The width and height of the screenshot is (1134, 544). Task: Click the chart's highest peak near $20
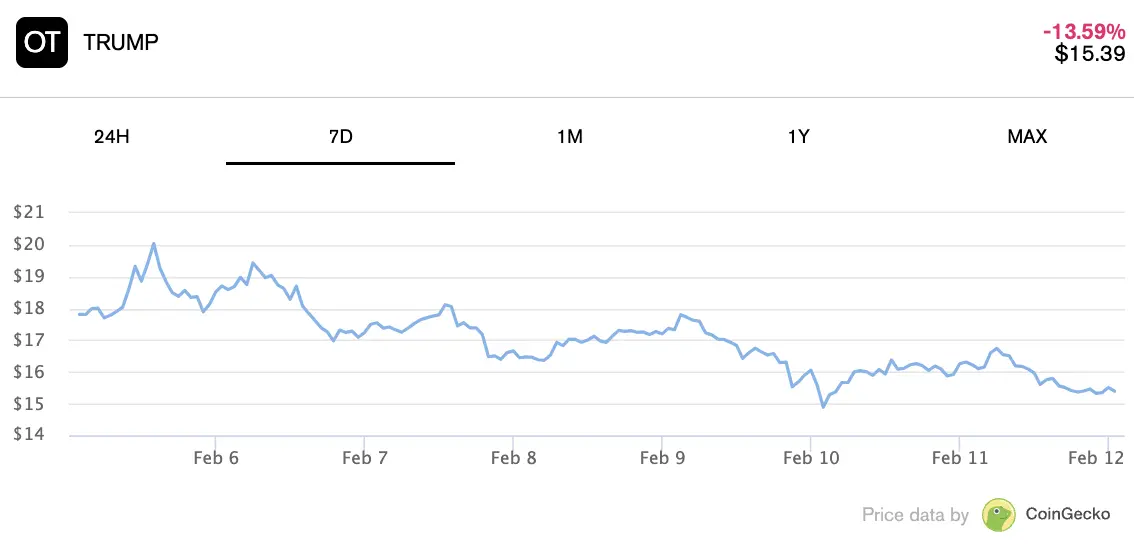(x=154, y=243)
